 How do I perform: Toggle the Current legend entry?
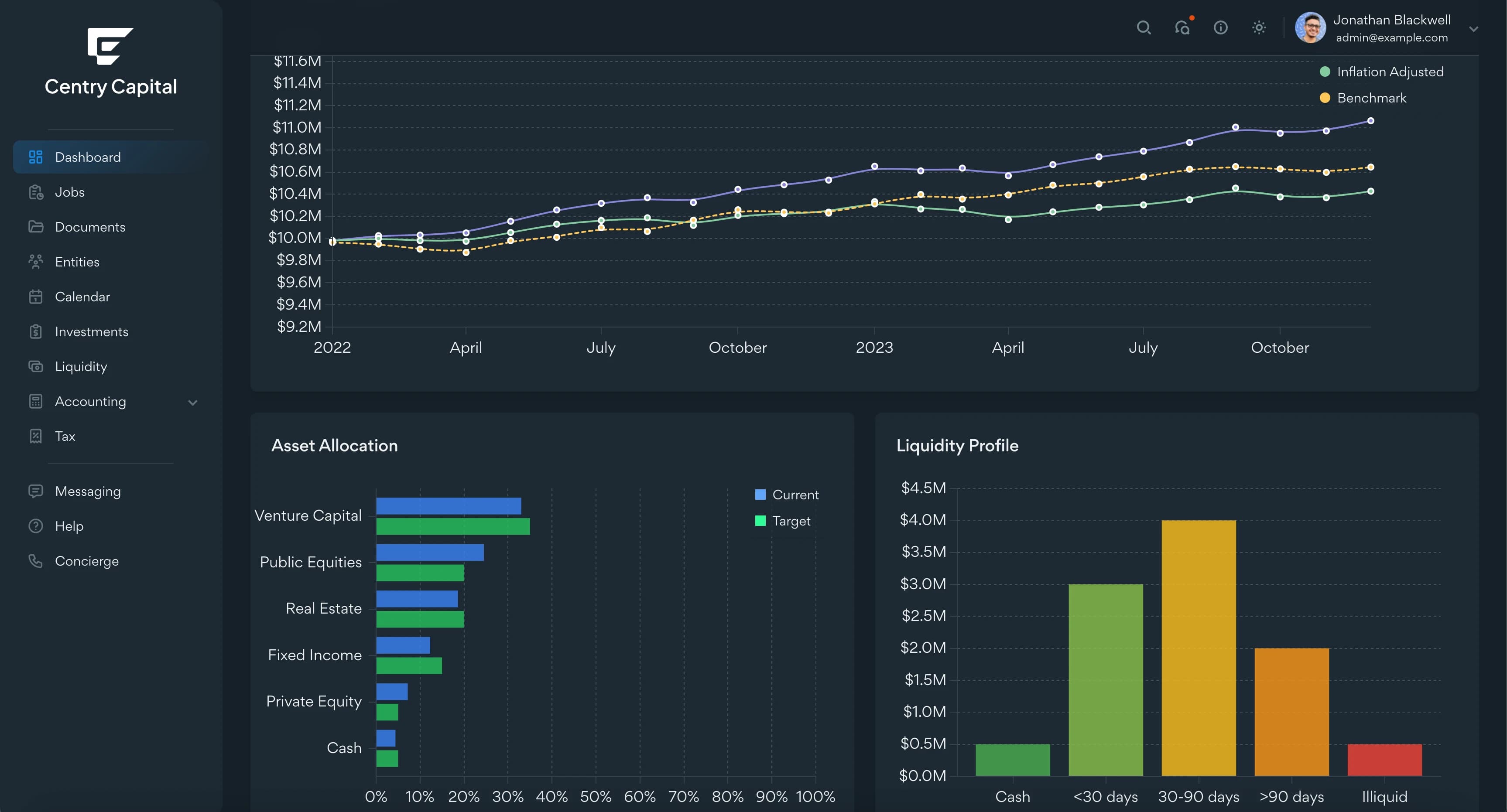pos(787,495)
